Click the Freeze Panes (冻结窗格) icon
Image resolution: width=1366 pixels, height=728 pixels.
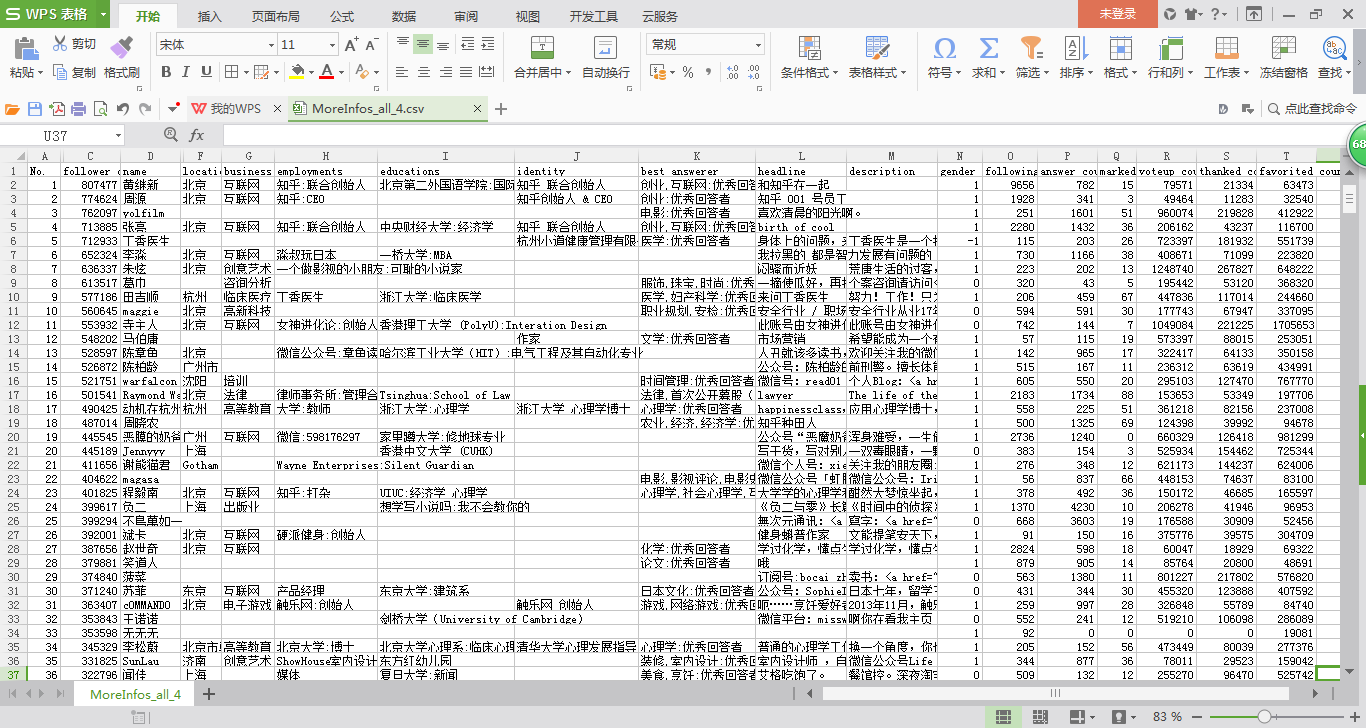[1282, 47]
